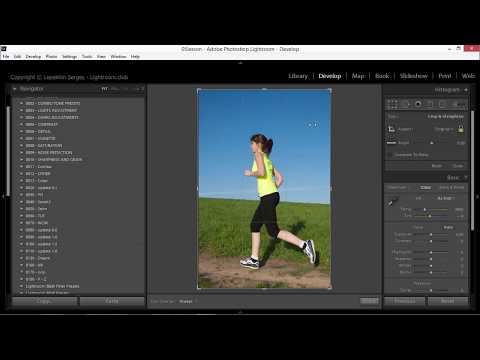Click the Crop Frame tool icon
The image size is (480, 360).
391,129
